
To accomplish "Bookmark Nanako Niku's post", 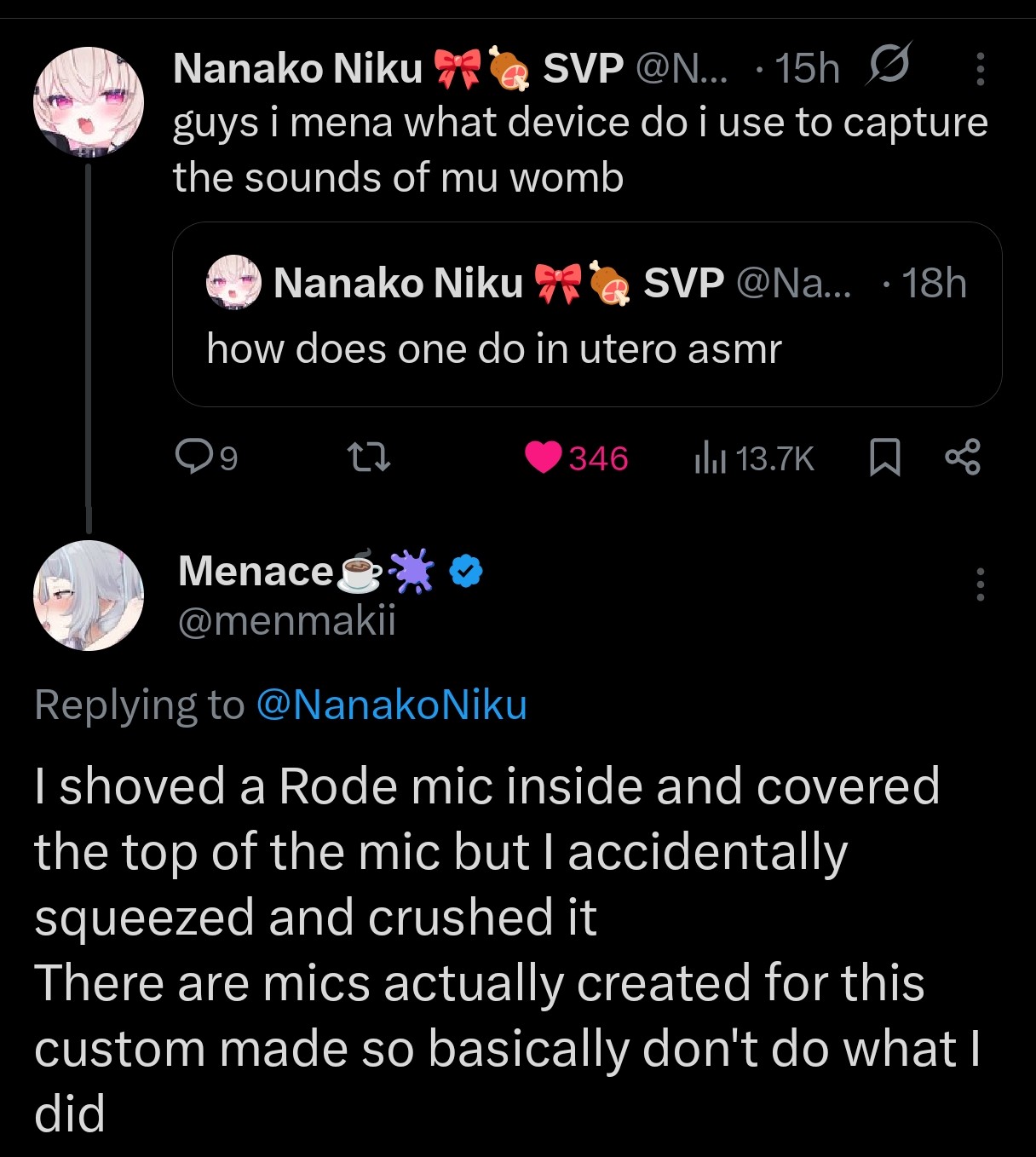I will pos(884,458).
